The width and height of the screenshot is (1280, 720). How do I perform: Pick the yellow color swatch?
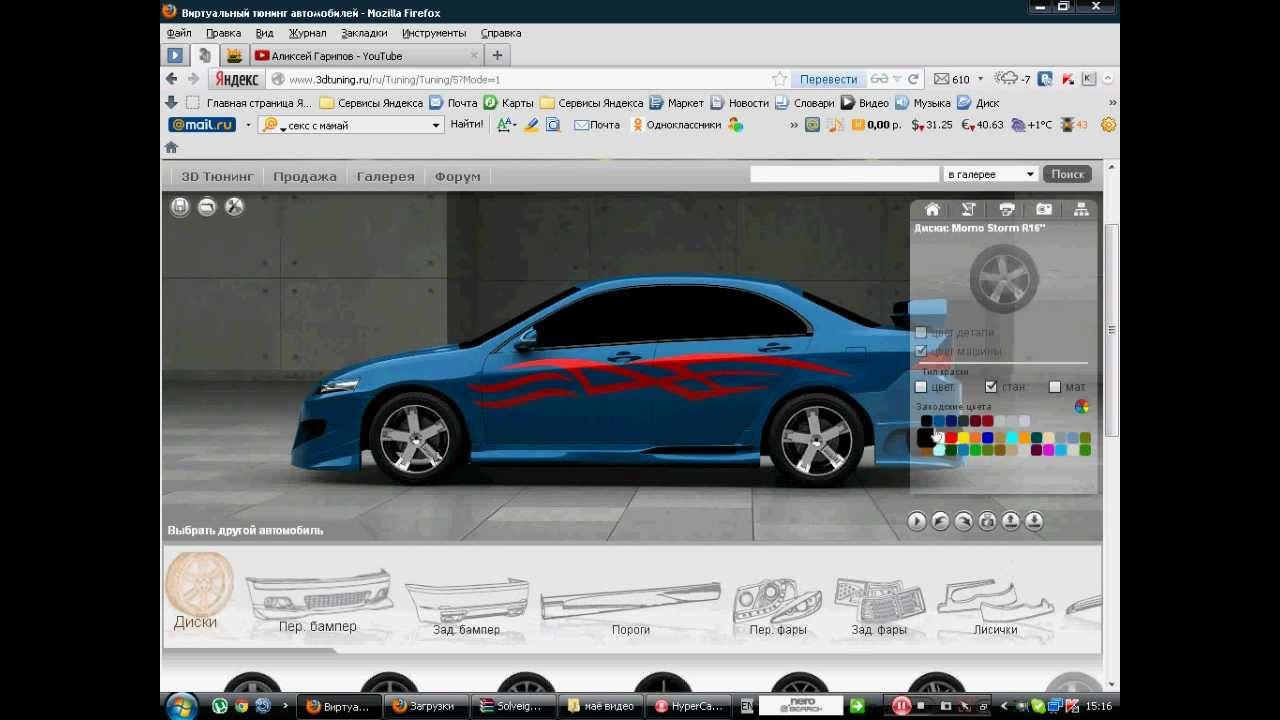(963, 438)
